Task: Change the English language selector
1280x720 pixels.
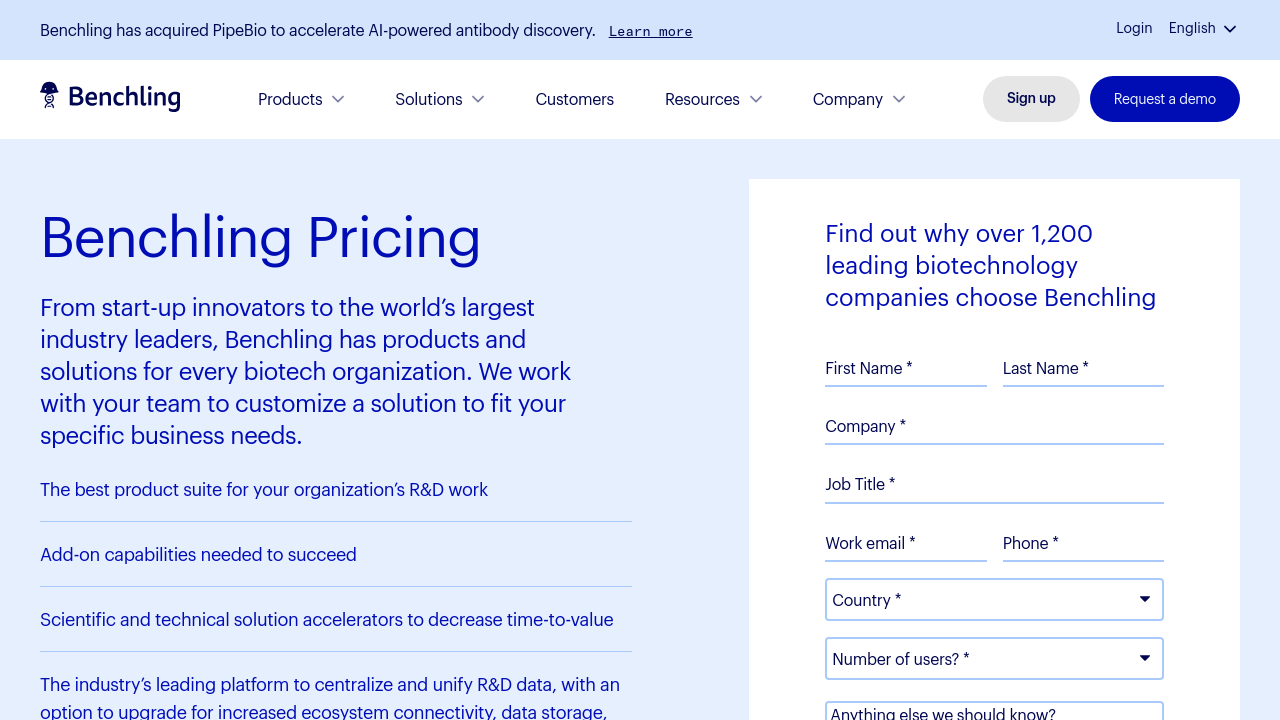Action: [x=1202, y=28]
